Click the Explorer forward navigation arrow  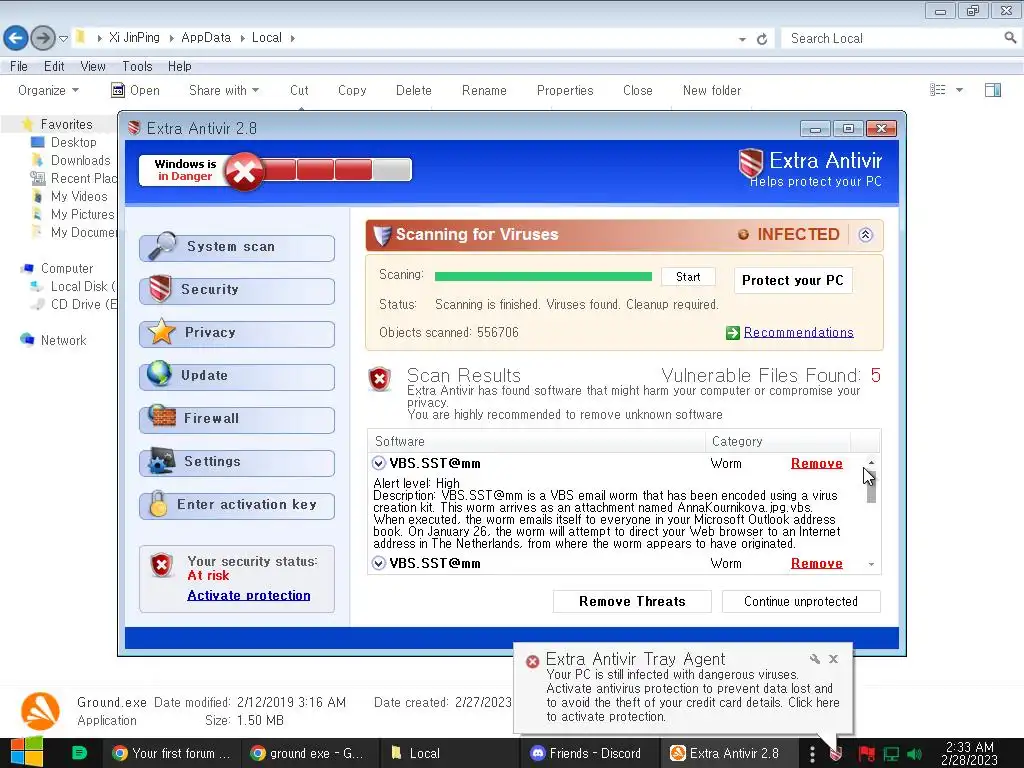[x=43, y=38]
